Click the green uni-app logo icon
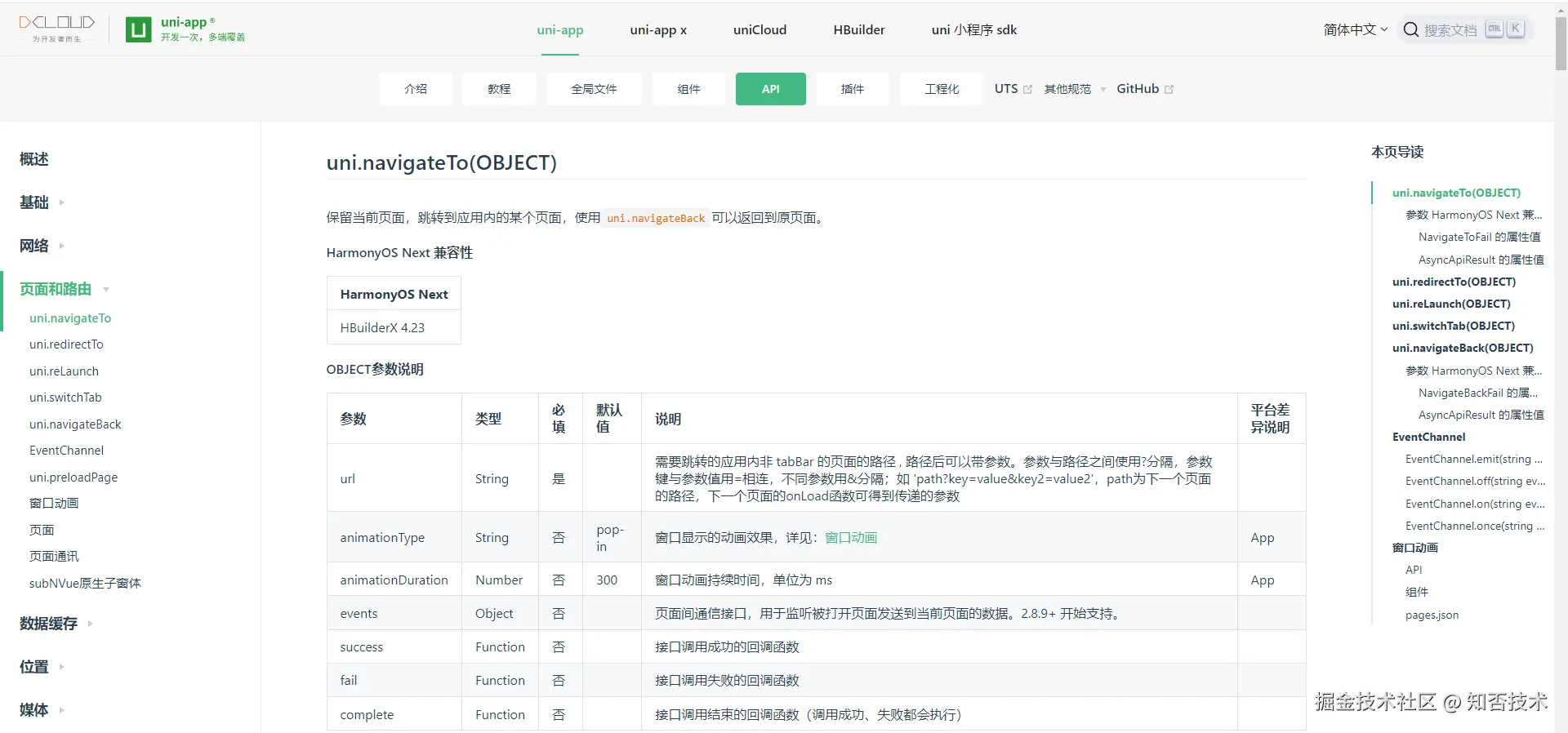The width and height of the screenshot is (1568, 733). (x=139, y=29)
